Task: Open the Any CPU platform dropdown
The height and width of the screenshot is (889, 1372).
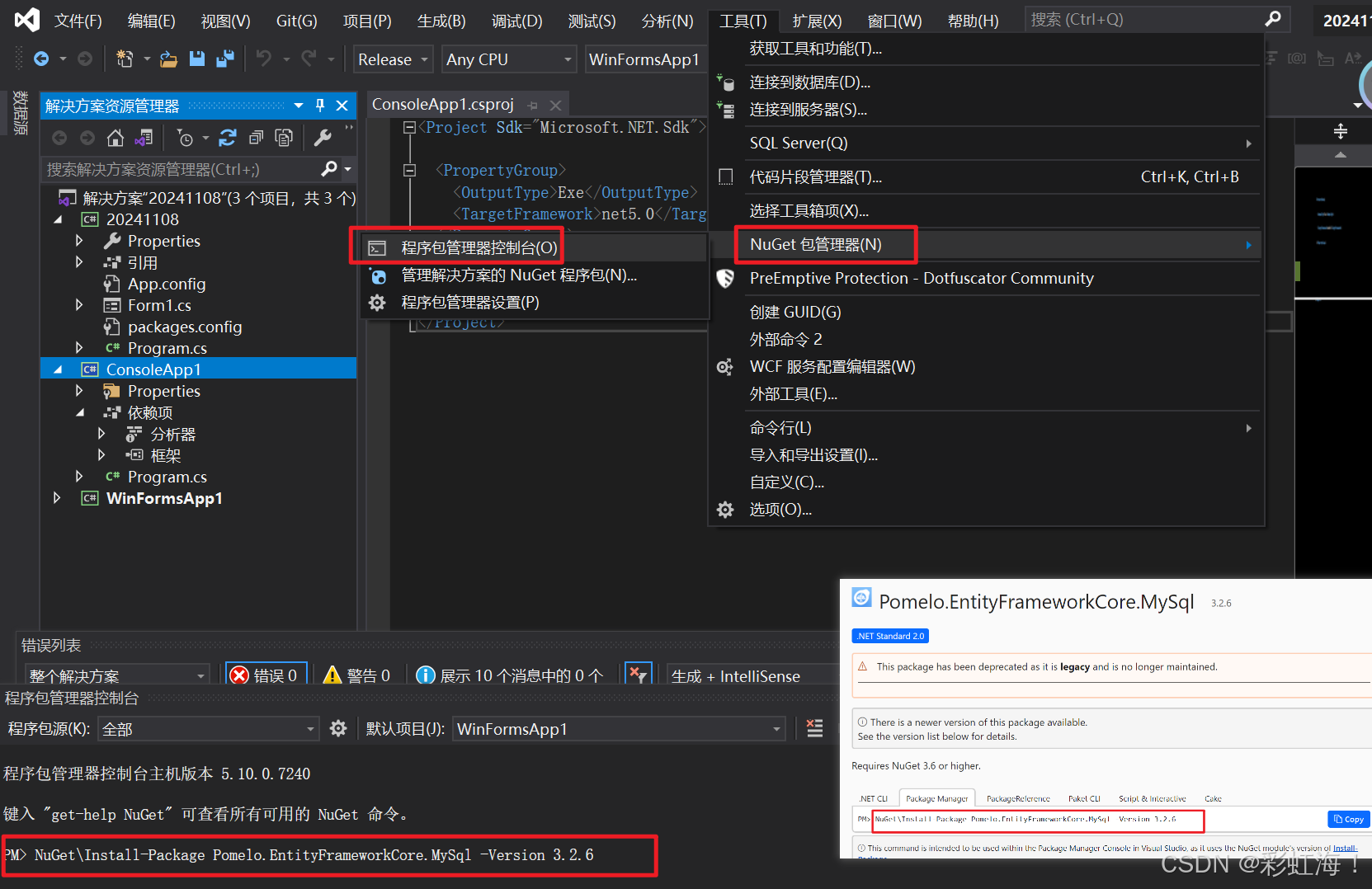Action: point(508,59)
